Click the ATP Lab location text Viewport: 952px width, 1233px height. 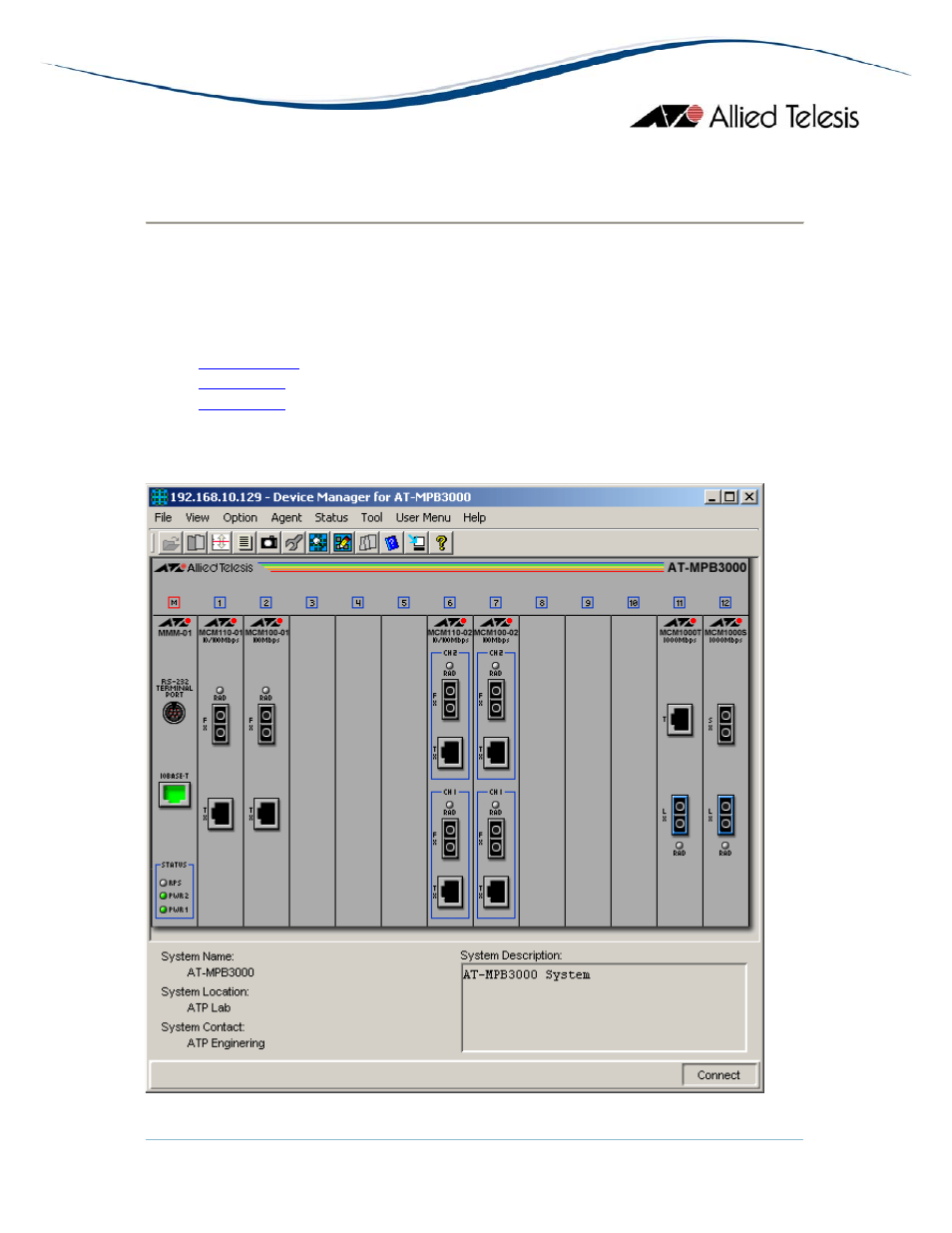(209, 1008)
